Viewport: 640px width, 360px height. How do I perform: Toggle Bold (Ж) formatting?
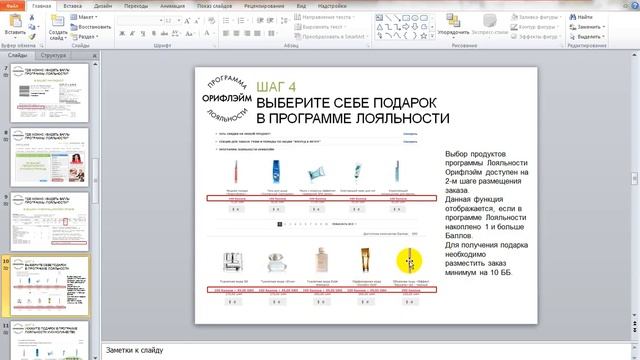coord(122,33)
